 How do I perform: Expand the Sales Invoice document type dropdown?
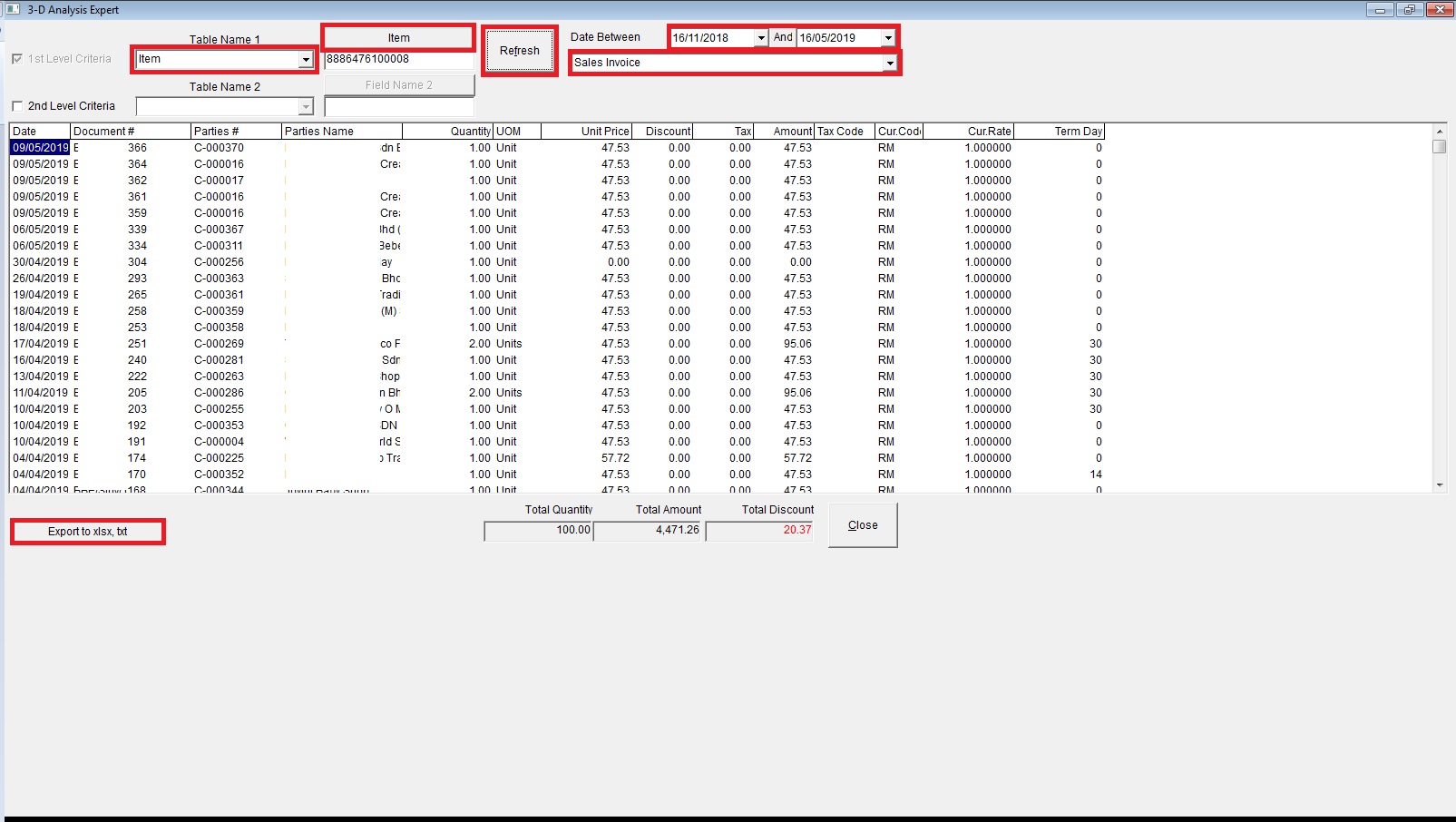pyautogui.click(x=890, y=63)
